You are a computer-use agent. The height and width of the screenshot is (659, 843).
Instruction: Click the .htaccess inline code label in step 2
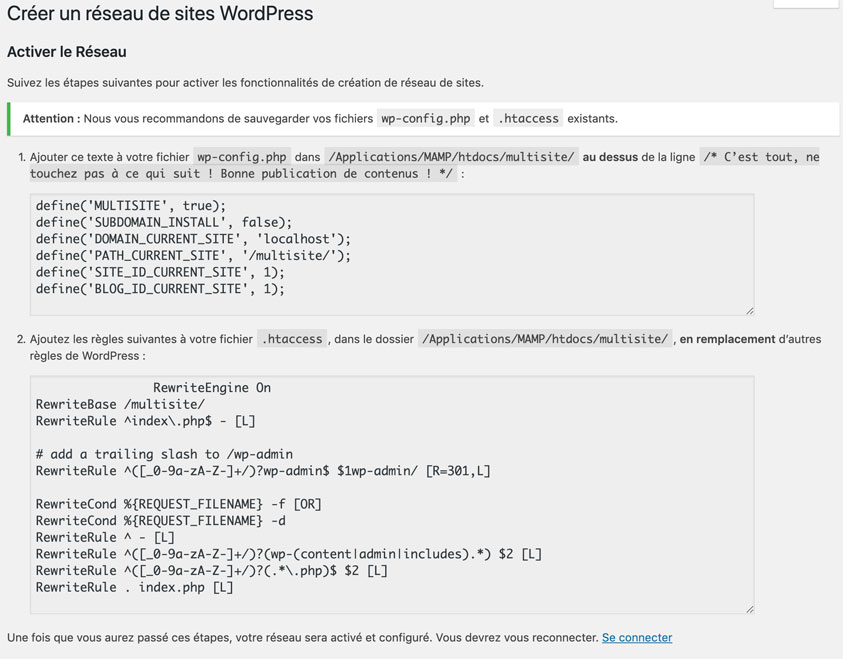[x=291, y=339]
